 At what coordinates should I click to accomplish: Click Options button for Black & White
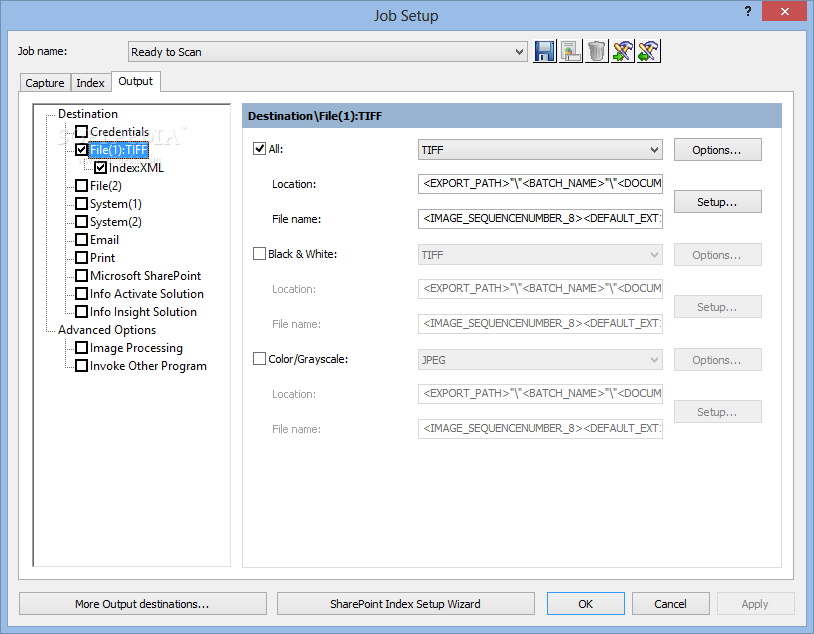click(x=717, y=255)
